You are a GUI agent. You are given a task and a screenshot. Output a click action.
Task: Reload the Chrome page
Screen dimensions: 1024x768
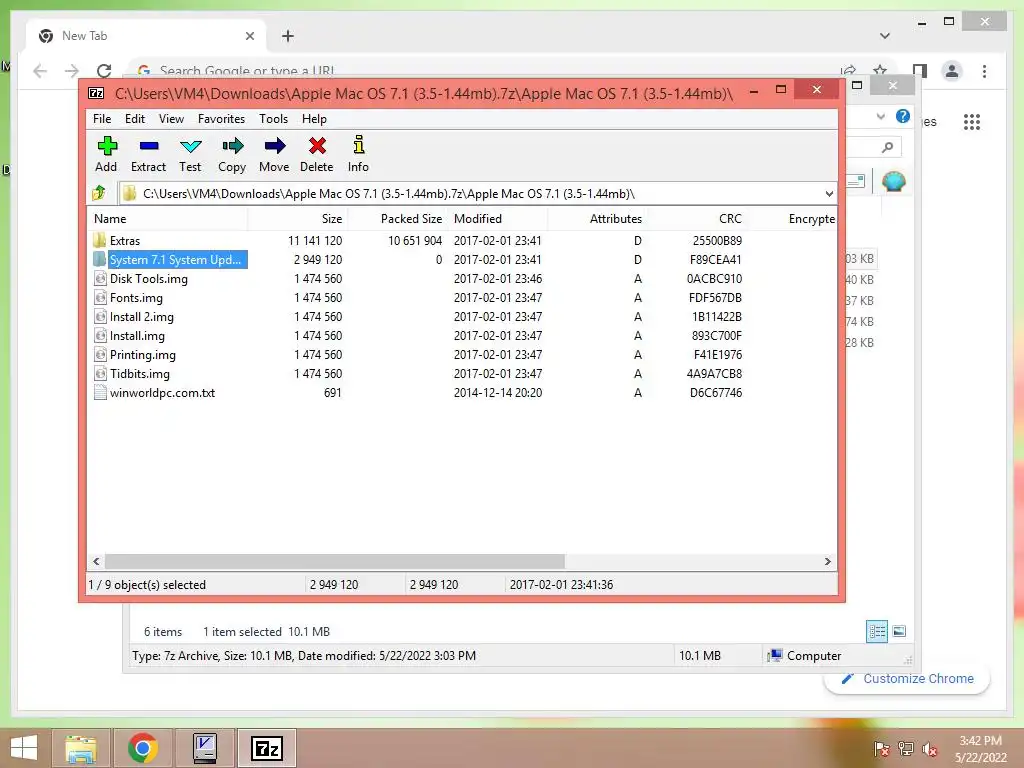click(x=104, y=71)
